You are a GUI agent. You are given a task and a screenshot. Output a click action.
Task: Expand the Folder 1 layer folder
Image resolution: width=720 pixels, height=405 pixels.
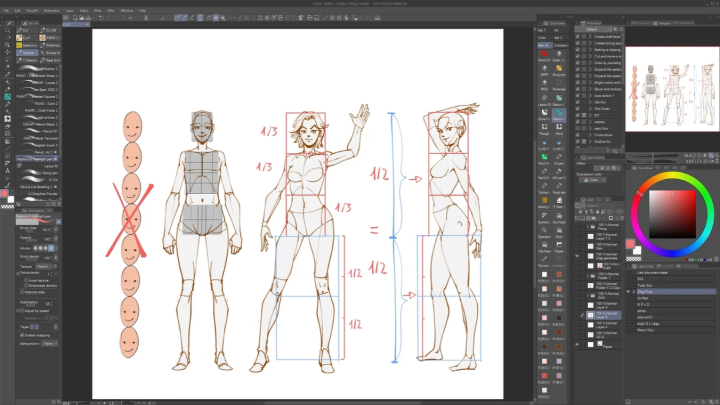tap(587, 276)
